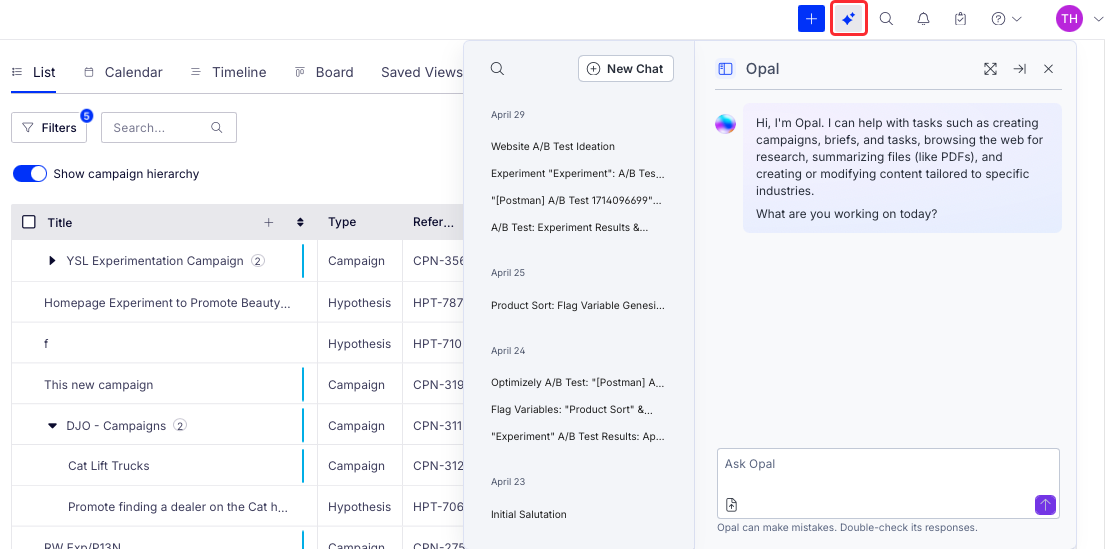Click the blue plus create button
Viewport: 1105px width, 549px height.
811,19
